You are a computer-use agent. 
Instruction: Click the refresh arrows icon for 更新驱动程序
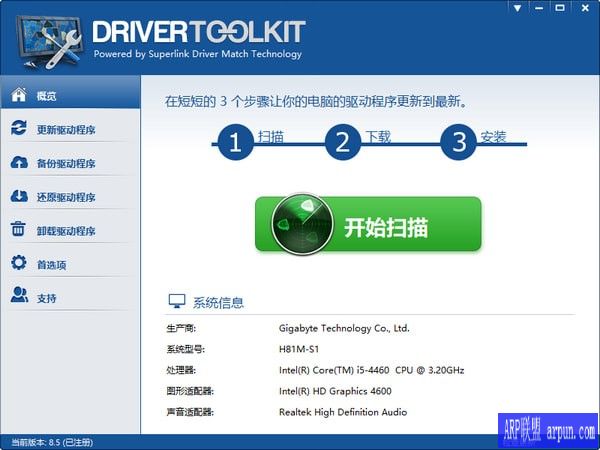pos(18,128)
